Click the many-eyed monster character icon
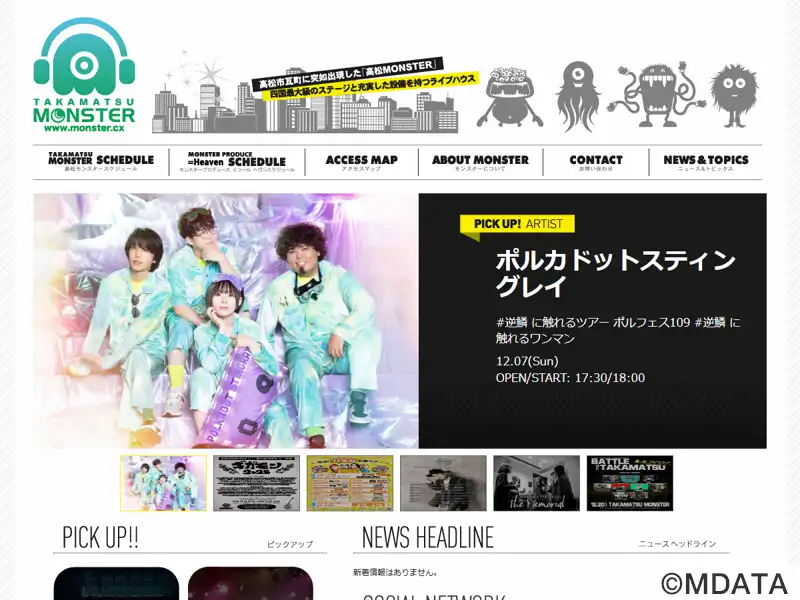 pos(510,96)
